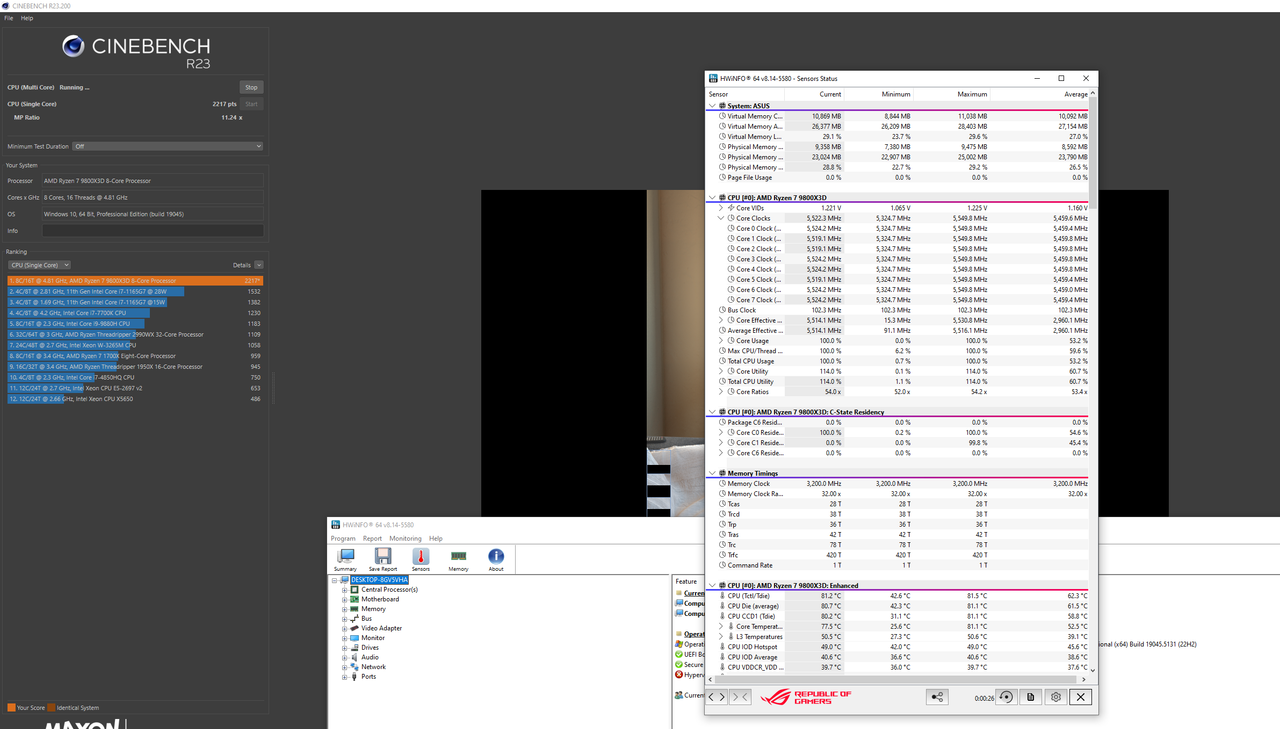This screenshot has width=1280, height=729.
Task: Open Cinebench Help menu
Action: (x=27, y=18)
